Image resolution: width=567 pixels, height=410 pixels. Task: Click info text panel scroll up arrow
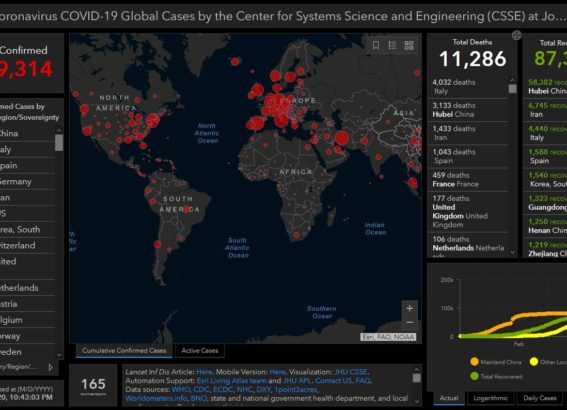[x=417, y=370]
